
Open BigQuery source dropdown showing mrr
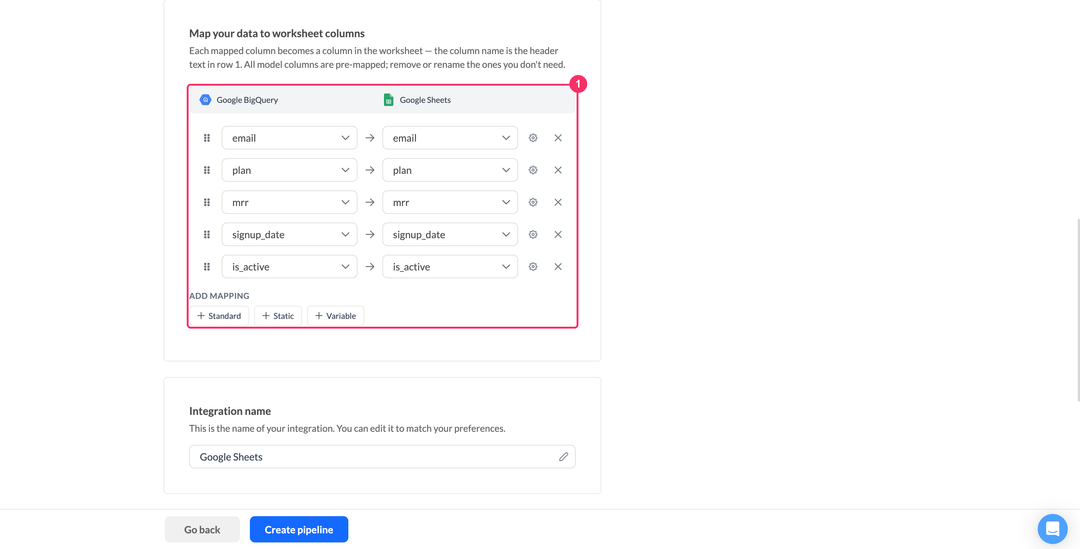[289, 203]
